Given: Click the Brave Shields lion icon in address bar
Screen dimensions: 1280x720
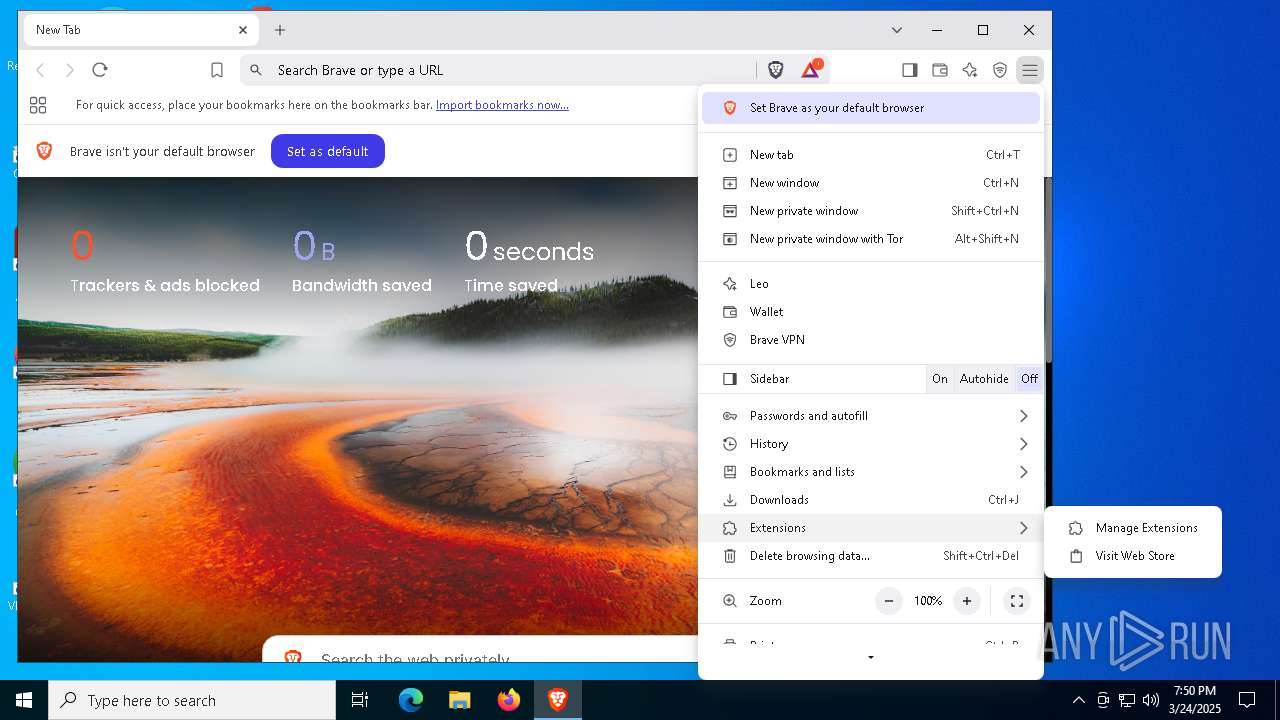Looking at the screenshot, I should tap(776, 70).
